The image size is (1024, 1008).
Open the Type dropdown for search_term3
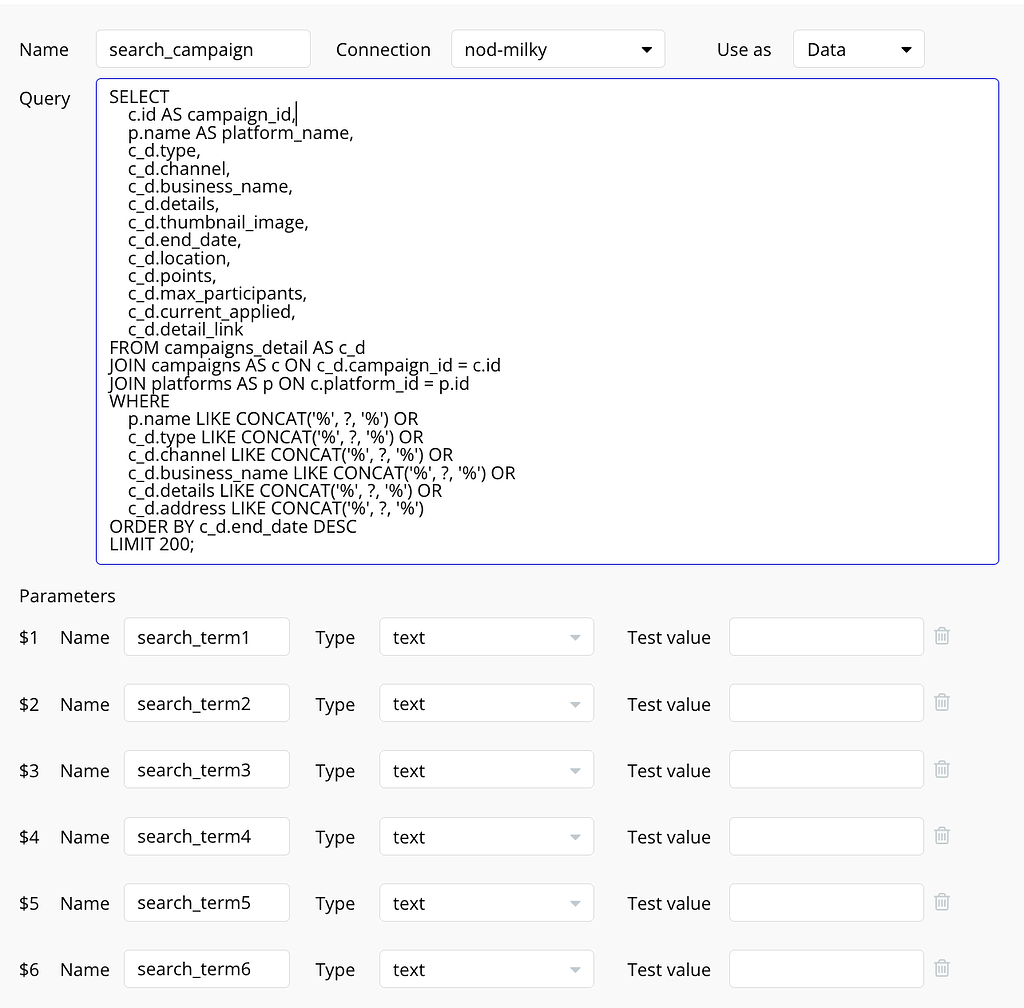point(486,769)
